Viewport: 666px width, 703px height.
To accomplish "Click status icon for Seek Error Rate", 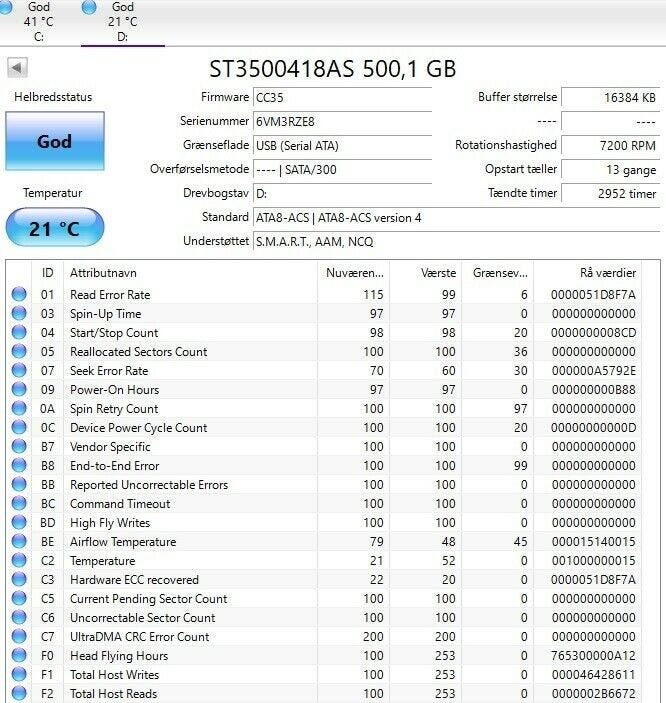I will pyautogui.click(x=19, y=370).
